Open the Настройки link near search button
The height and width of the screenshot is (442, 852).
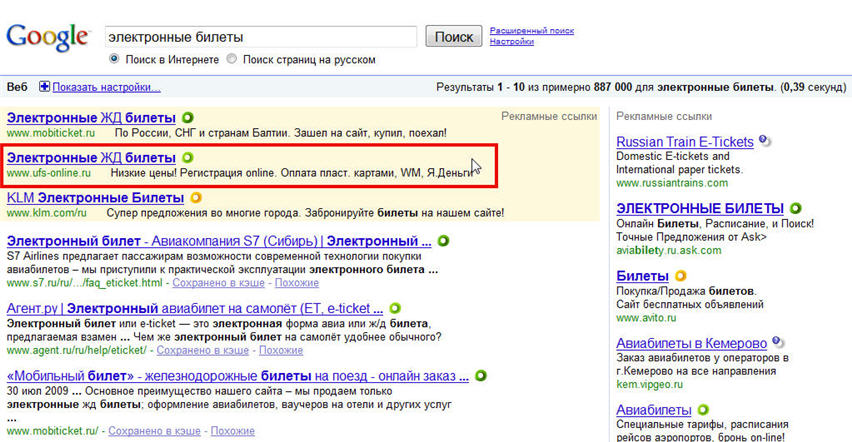[x=512, y=43]
